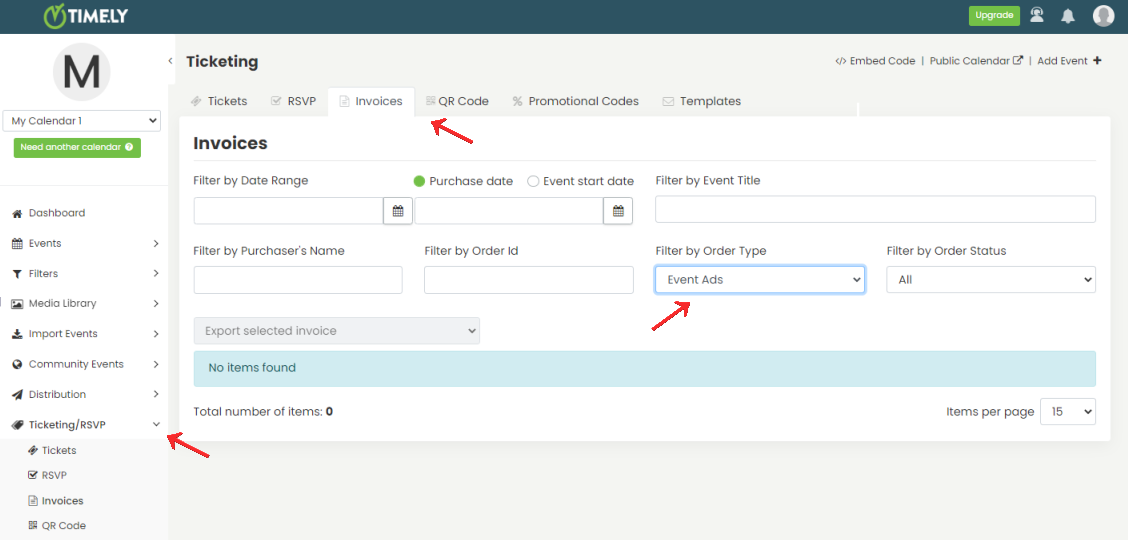This screenshot has width=1128, height=540.
Task: Expand the Events sidebar chevron
Action: pyautogui.click(x=156, y=244)
